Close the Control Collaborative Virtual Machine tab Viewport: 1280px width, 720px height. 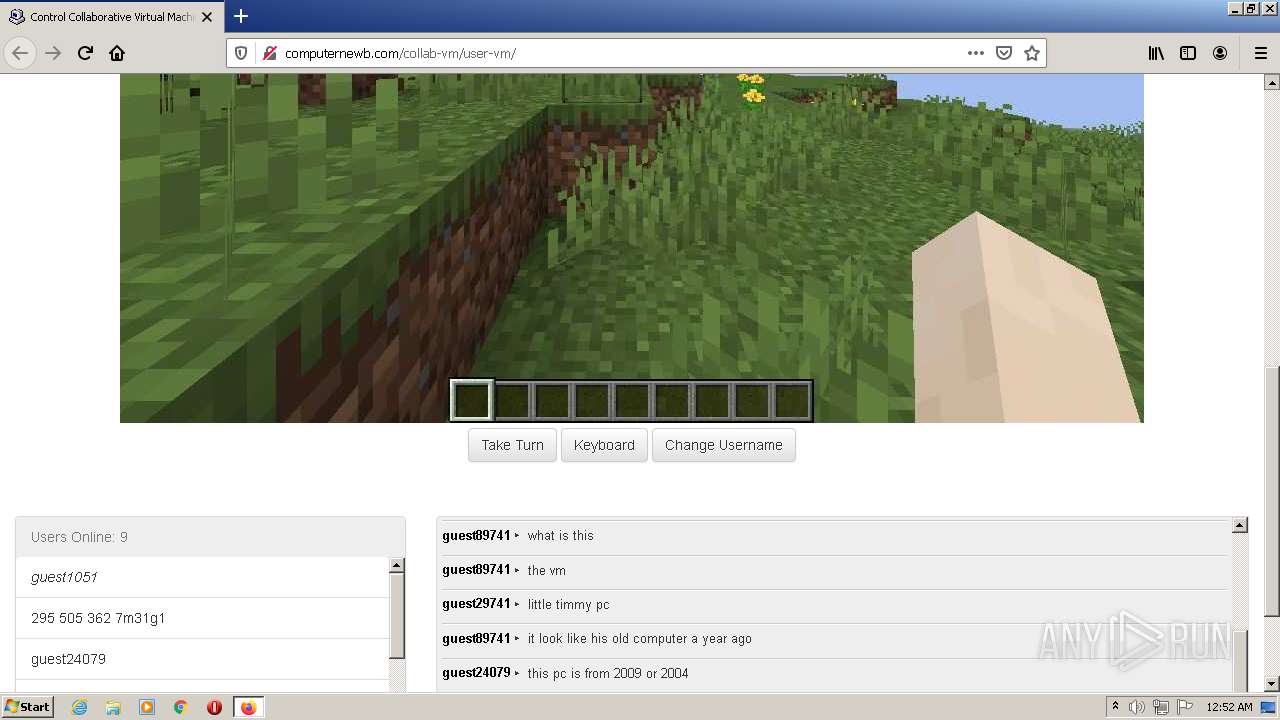pyautogui.click(x=207, y=17)
